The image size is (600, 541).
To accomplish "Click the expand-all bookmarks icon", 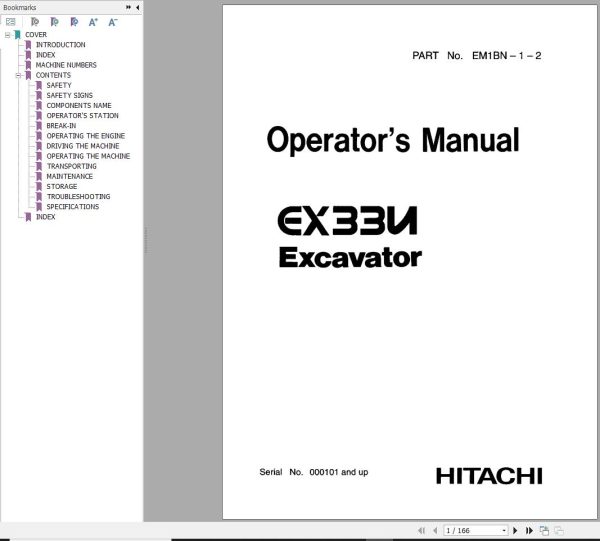I will [x=11, y=22].
